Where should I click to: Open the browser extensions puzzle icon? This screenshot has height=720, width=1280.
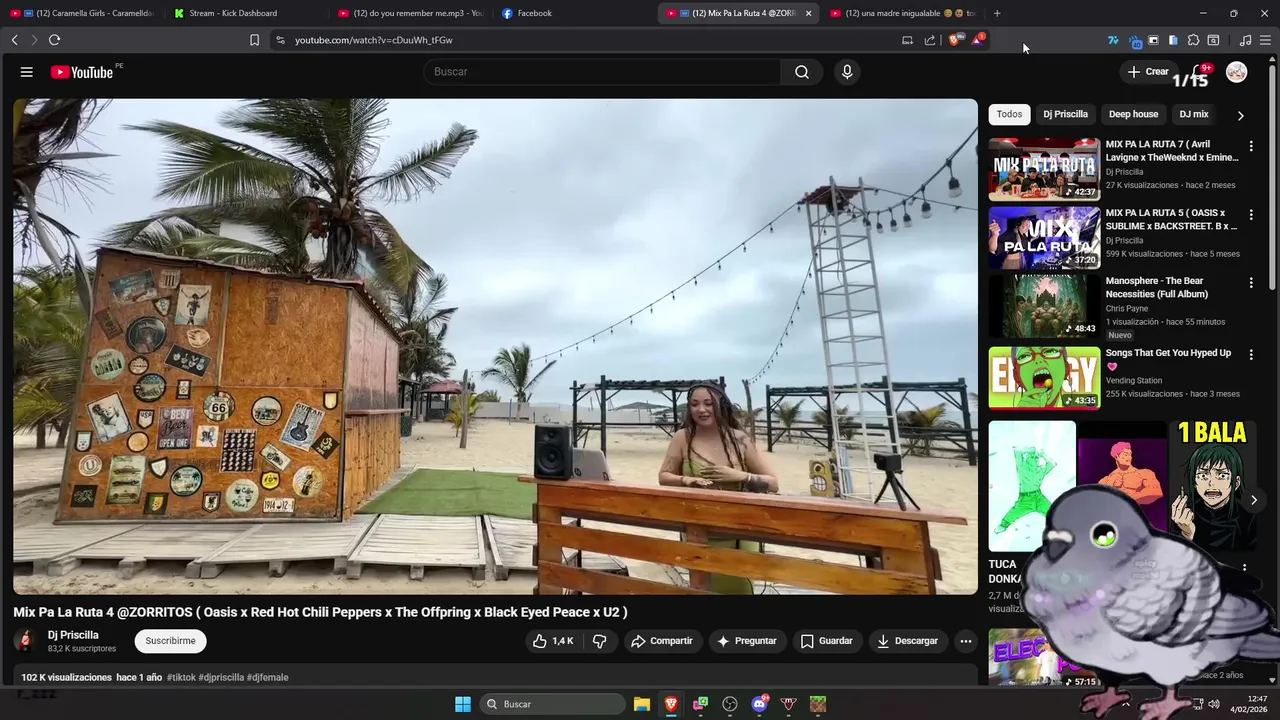[1193, 40]
